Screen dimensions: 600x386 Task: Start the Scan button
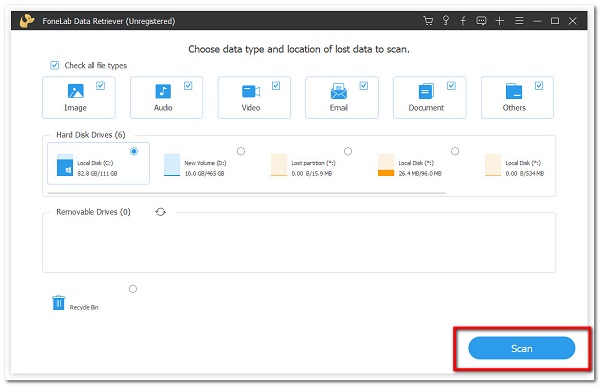tap(522, 348)
